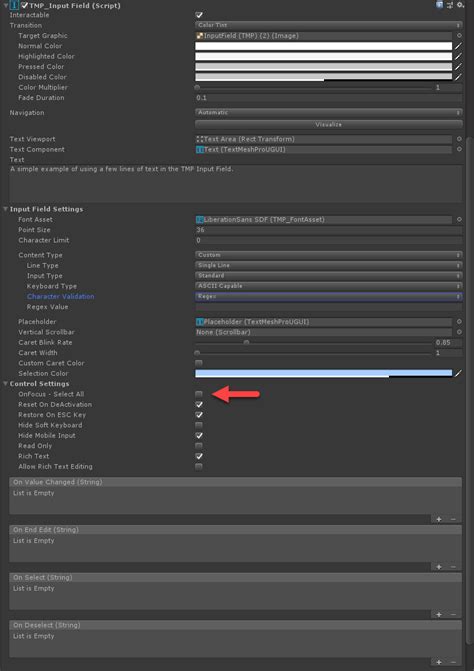The height and width of the screenshot is (671, 474).
Task: Pick Pressed Color with the eyedropper
Action: click(x=458, y=66)
